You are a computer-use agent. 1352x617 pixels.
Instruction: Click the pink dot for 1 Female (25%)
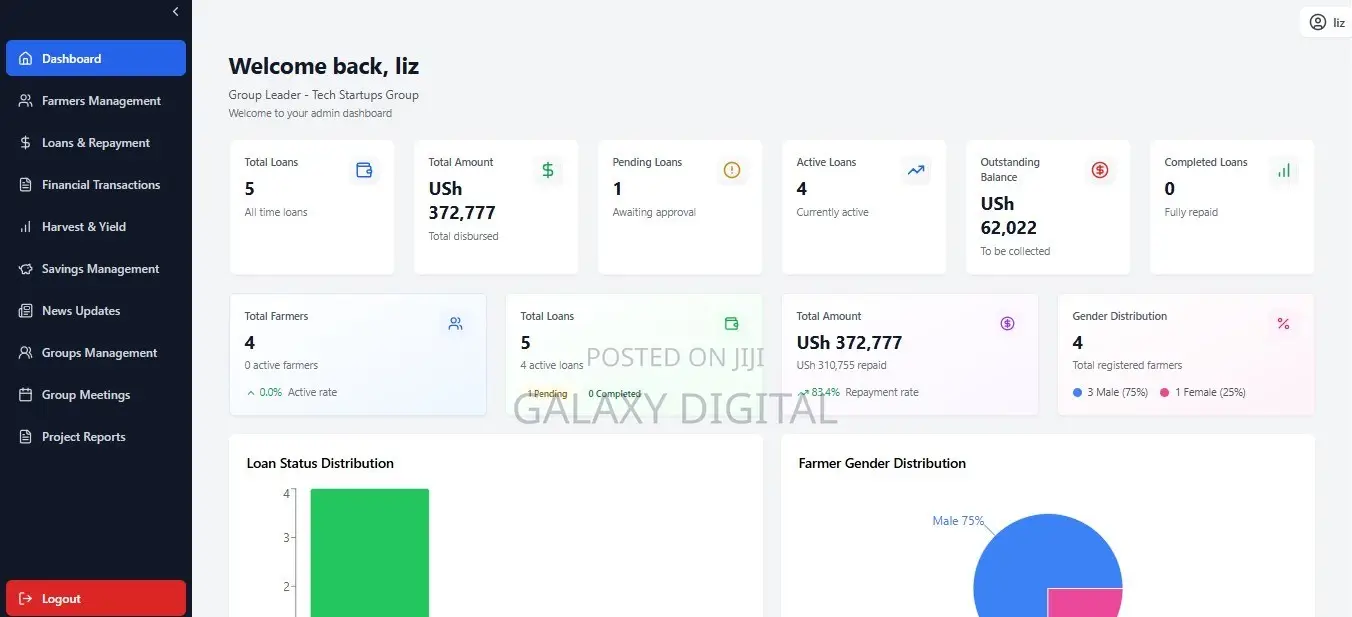pyautogui.click(x=1165, y=393)
